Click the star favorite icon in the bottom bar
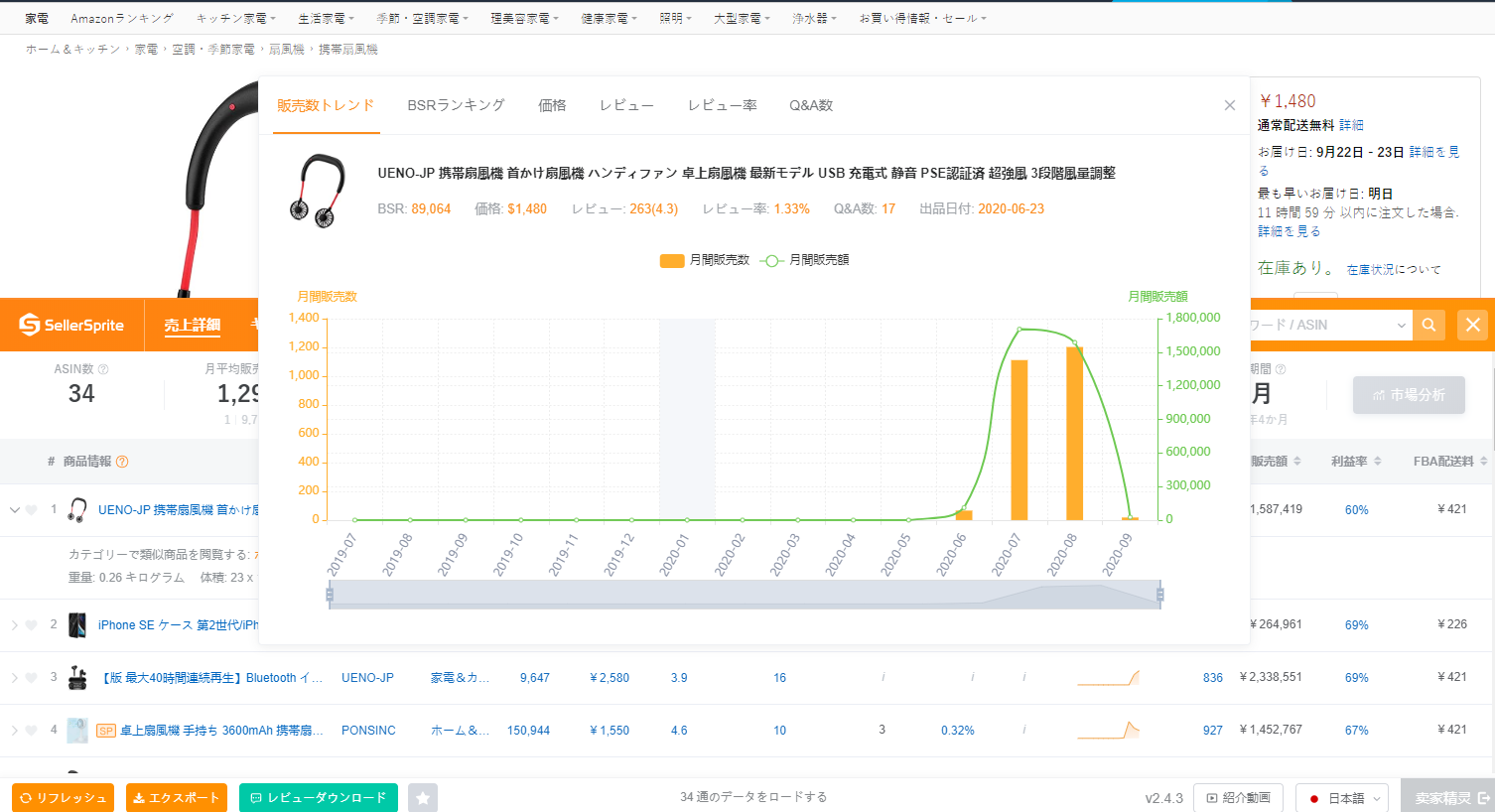1495x812 pixels. [423, 798]
